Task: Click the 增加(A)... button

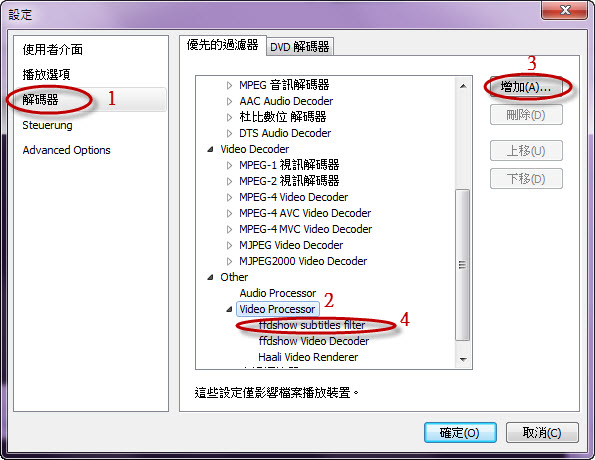Action: pyautogui.click(x=526, y=87)
